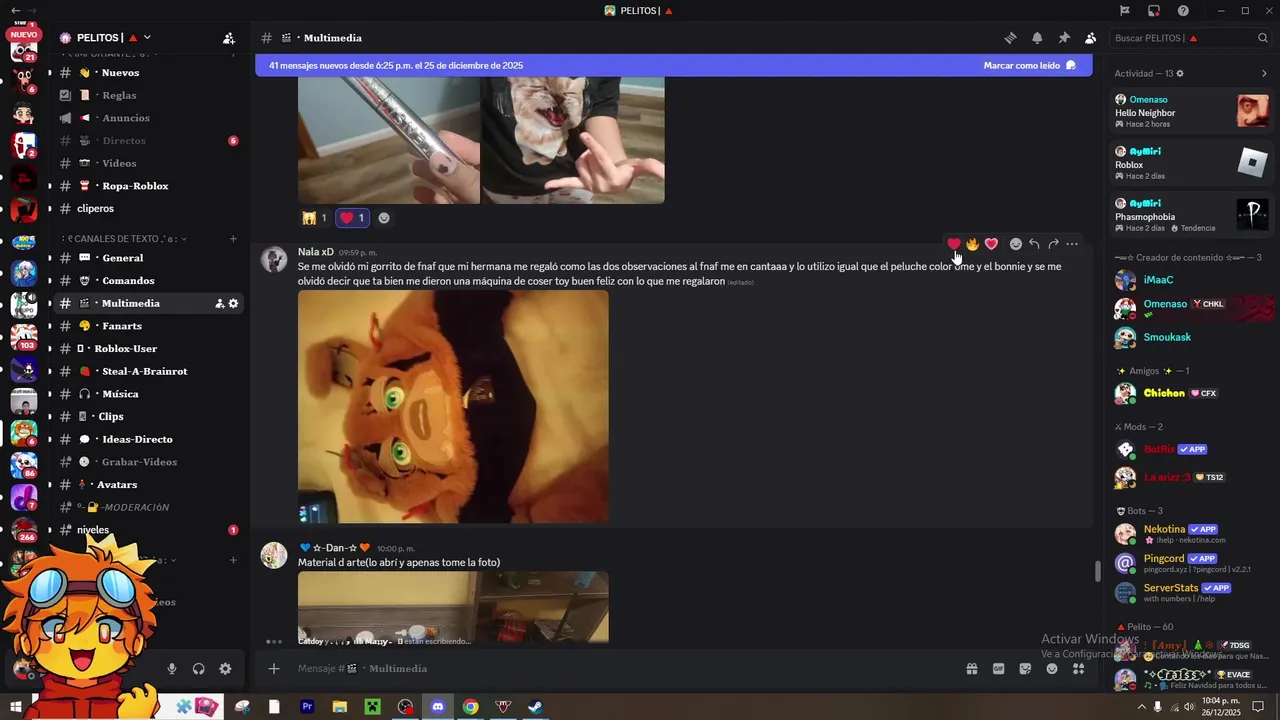The image size is (1280, 720).
Task: Open more options ellipsis on Nala xD's message
Action: (1072, 244)
